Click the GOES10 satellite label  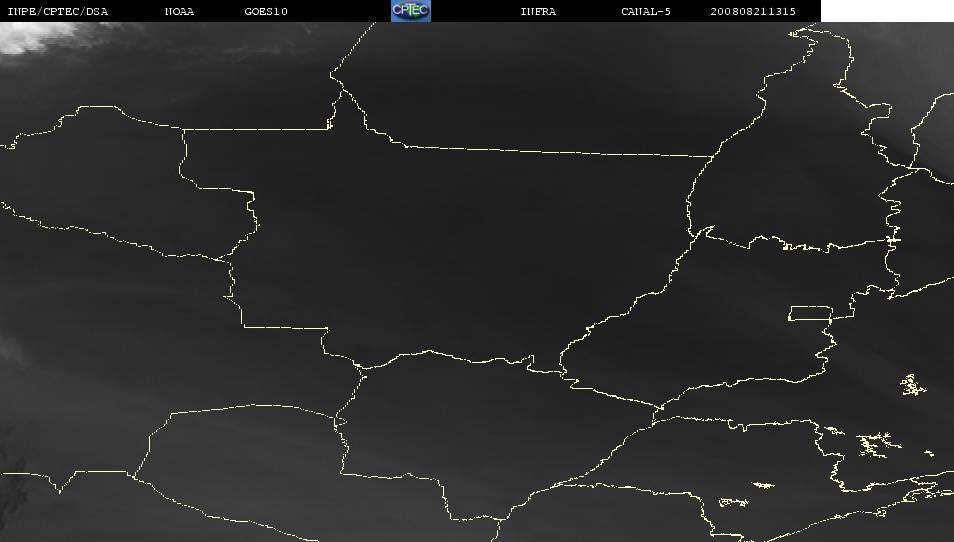(266, 12)
